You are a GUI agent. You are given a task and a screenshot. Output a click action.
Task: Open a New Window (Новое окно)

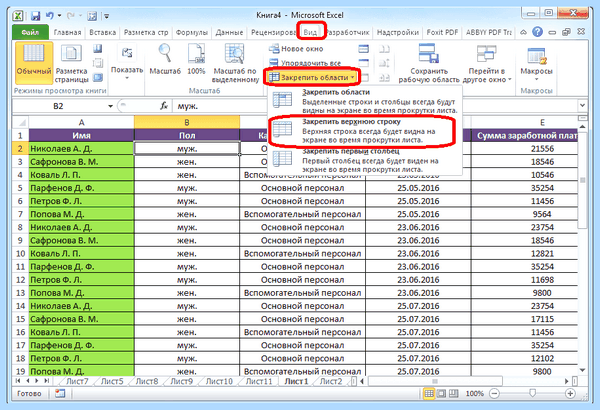pos(296,49)
